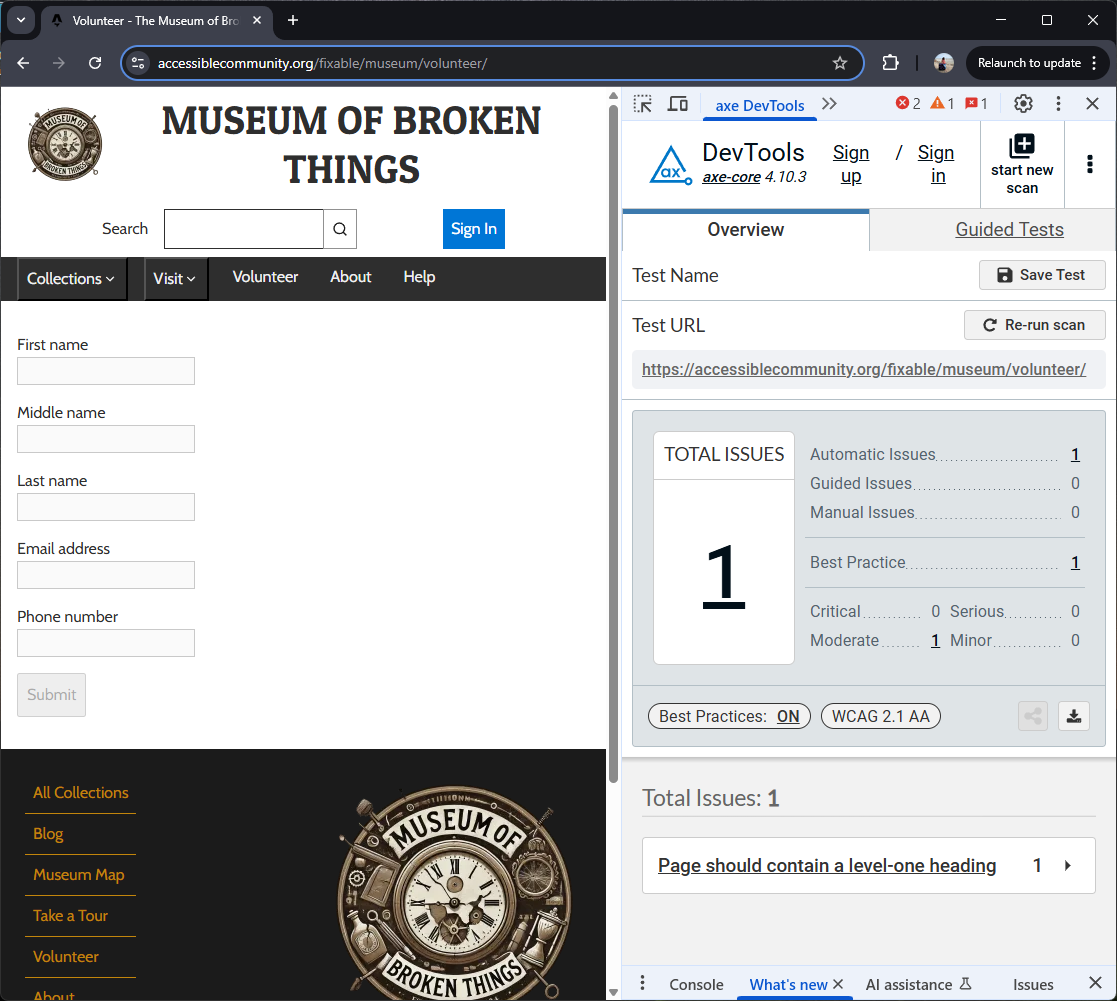This screenshot has width=1117, height=1001.
Task: Toggle the device toolbar icon
Action: 677,104
